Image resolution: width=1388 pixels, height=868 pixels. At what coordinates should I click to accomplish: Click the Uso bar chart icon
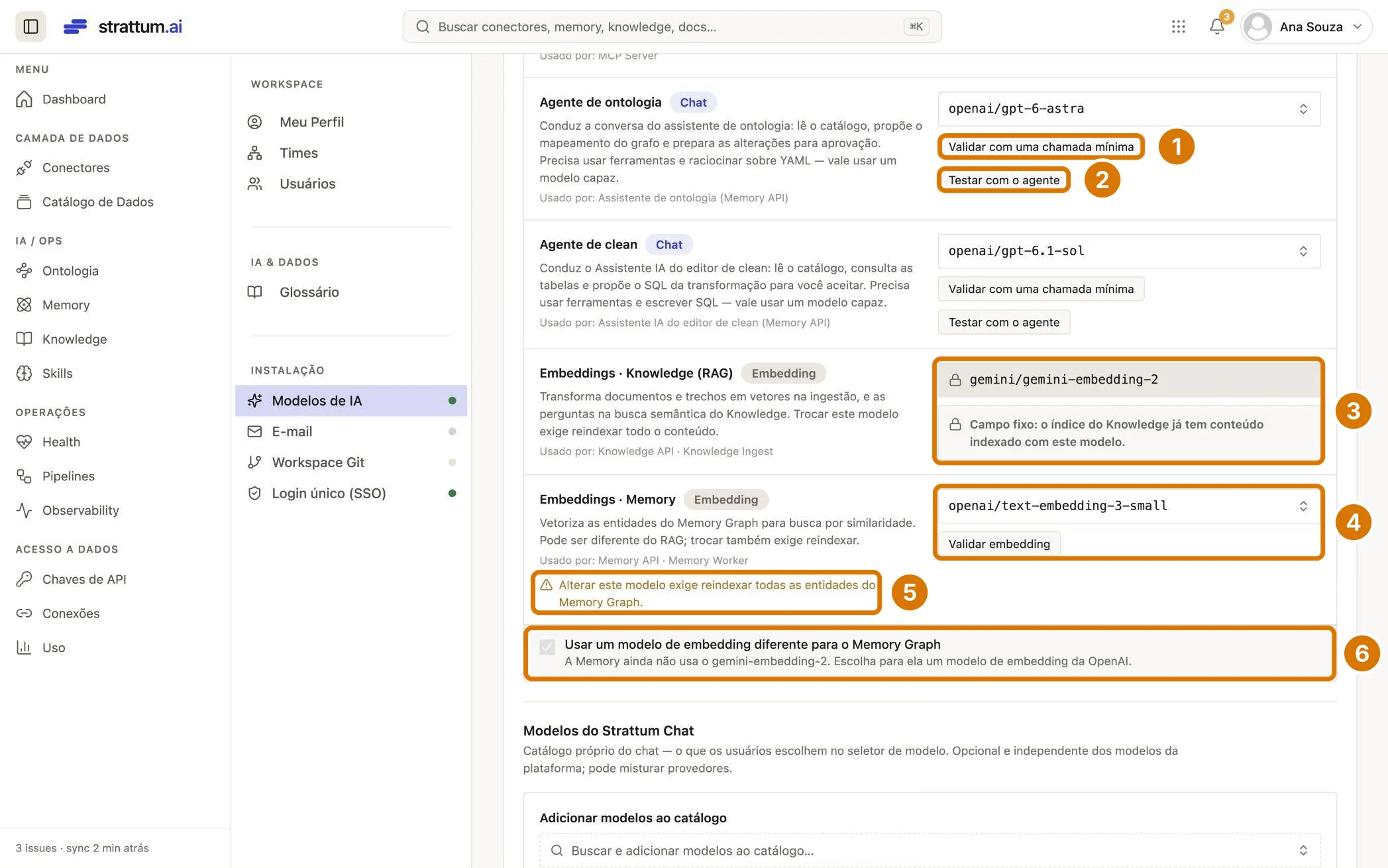click(25, 647)
